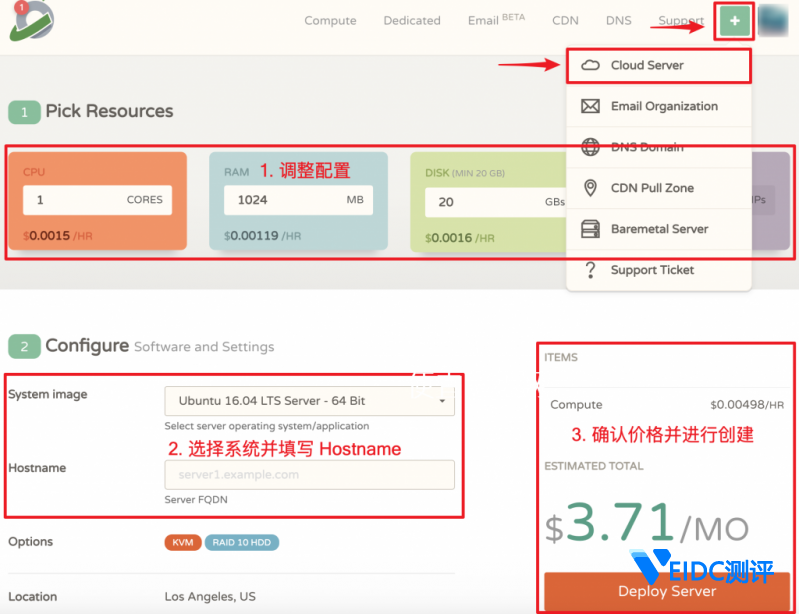This screenshot has width=799, height=614.
Task: Go to the Email BETA nav item
Action: point(496,20)
